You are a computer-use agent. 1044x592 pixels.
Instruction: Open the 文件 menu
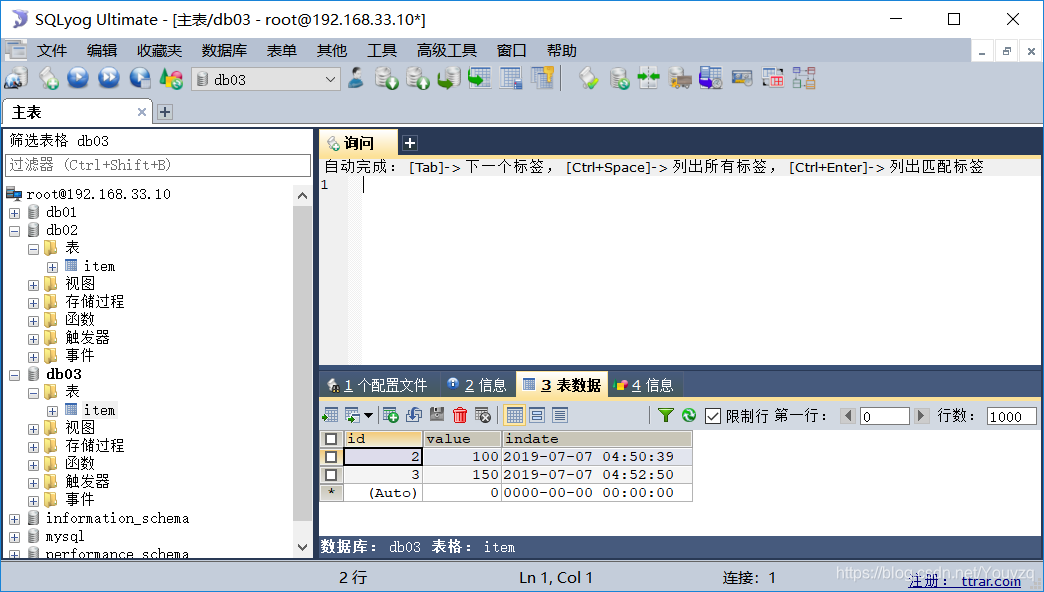(x=51, y=51)
